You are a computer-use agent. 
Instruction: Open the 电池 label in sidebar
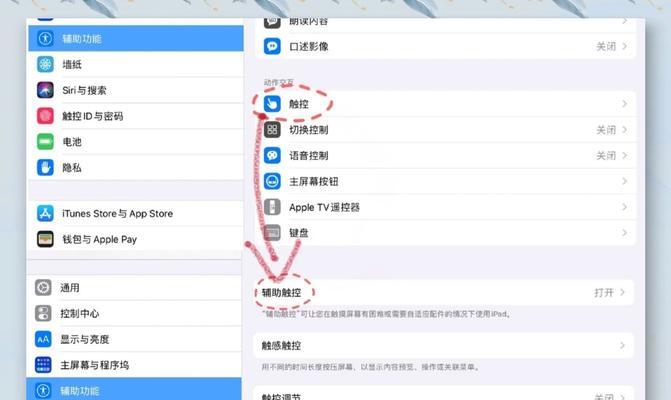(72, 142)
